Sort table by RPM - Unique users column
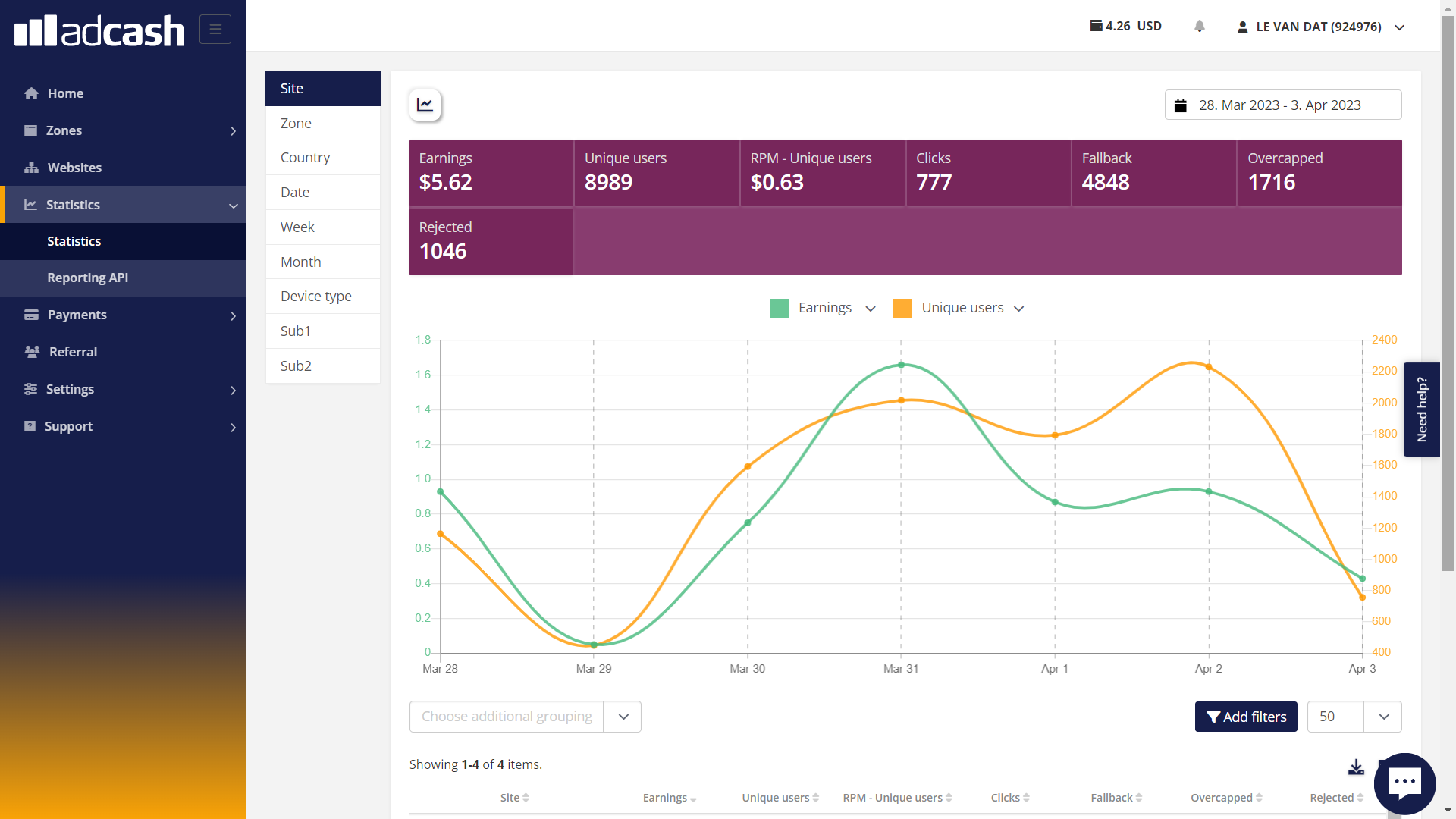This screenshot has width=1456, height=819. pyautogui.click(x=897, y=798)
